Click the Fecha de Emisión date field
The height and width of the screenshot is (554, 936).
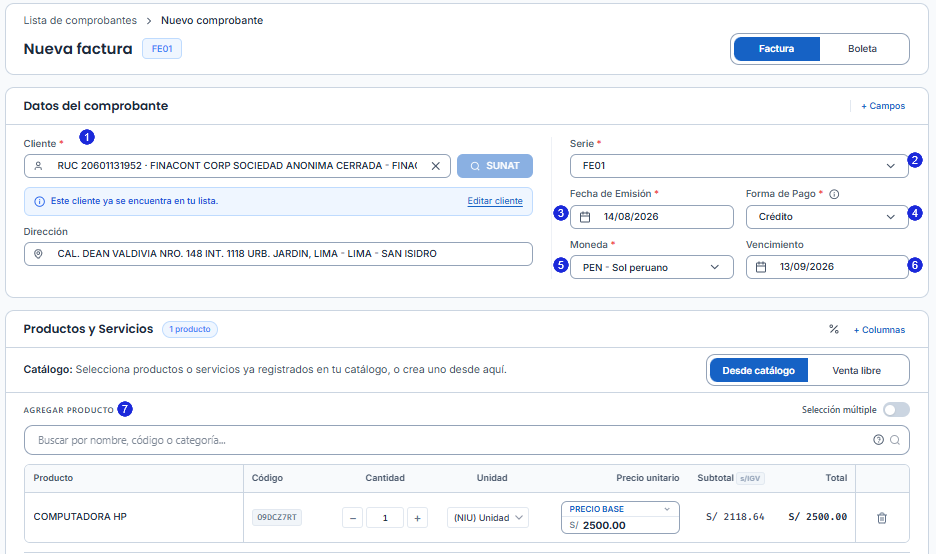651,217
